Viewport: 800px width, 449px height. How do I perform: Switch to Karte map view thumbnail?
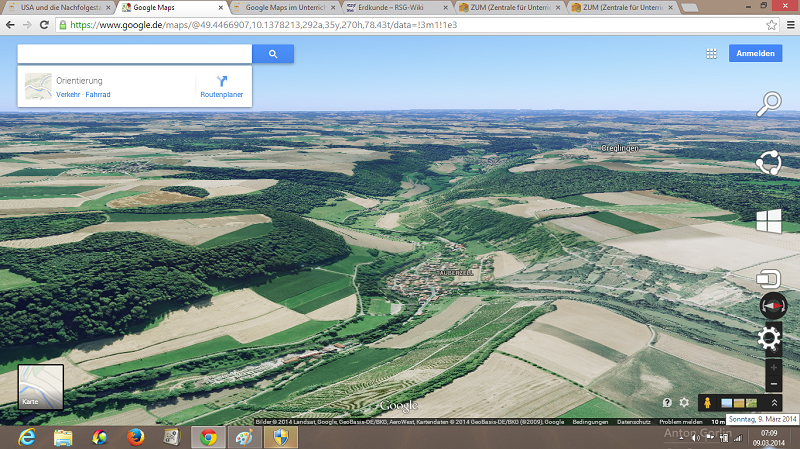click(x=41, y=386)
